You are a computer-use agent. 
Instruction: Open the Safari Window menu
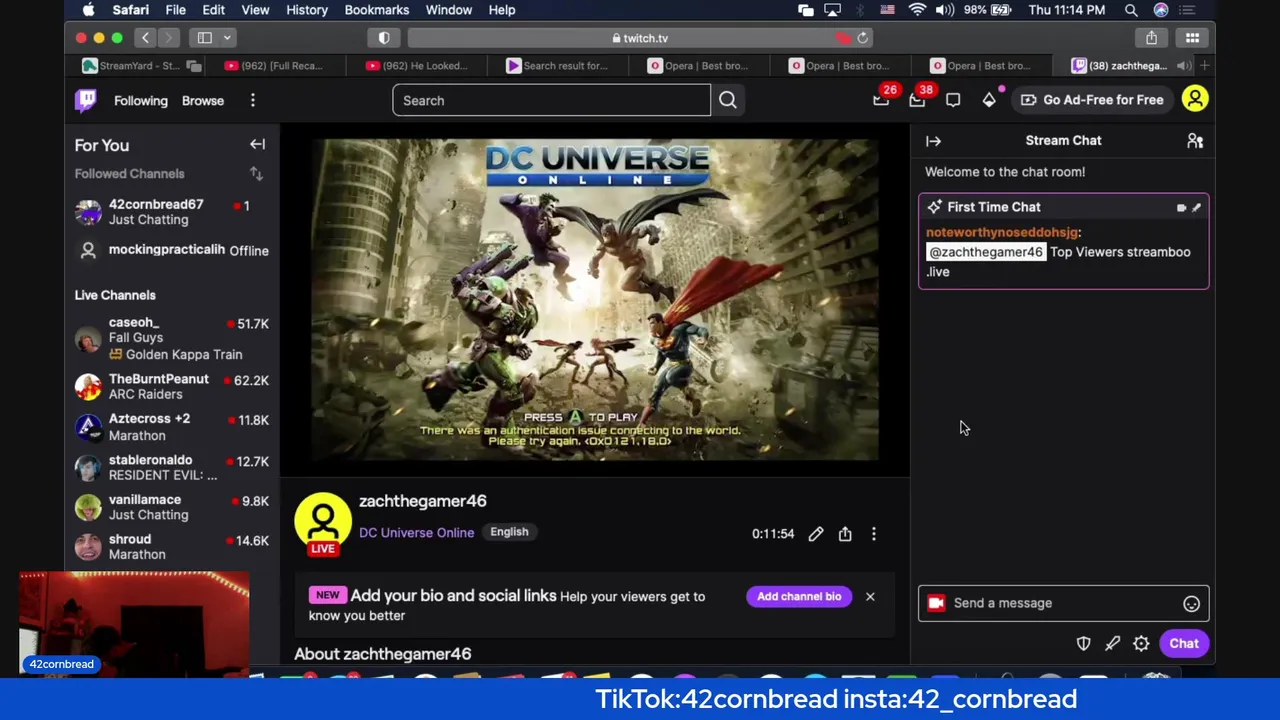[449, 10]
